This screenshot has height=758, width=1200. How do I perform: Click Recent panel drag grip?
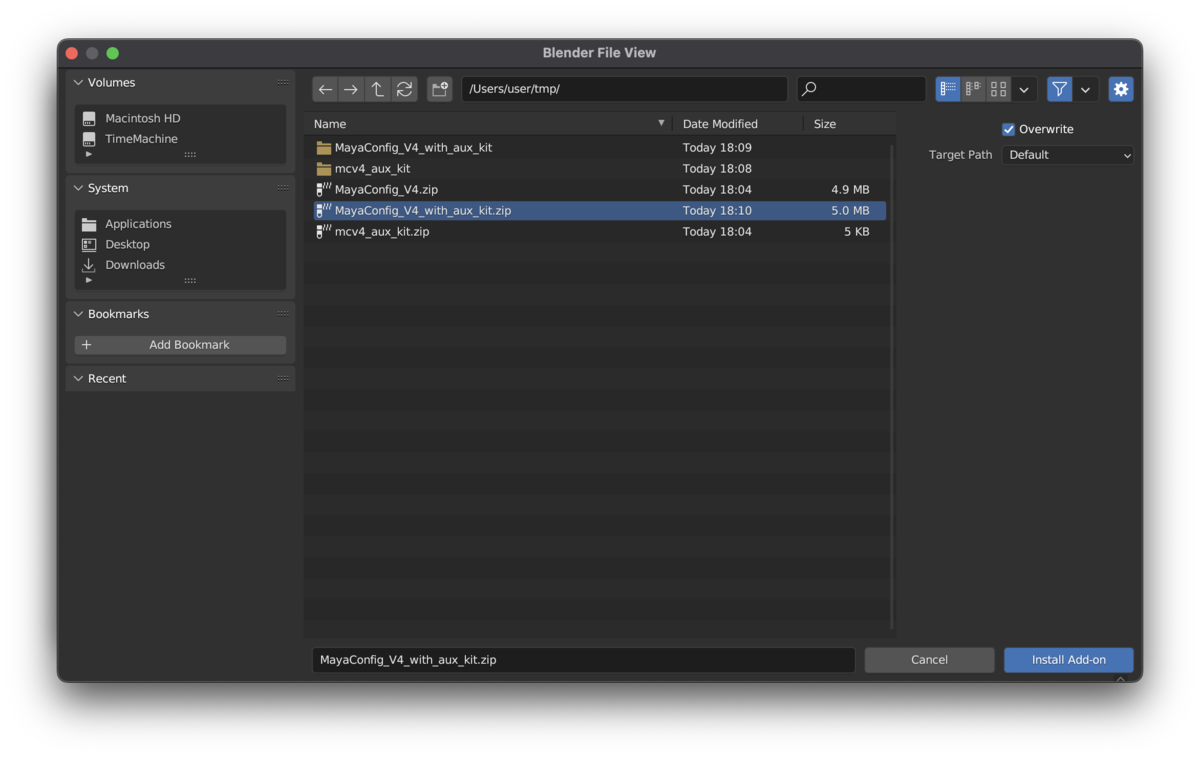tap(283, 379)
